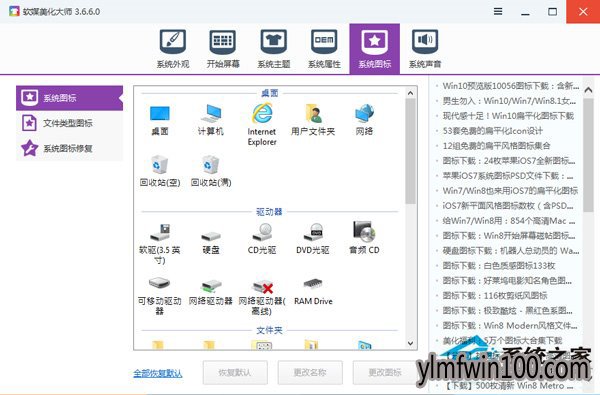The height and width of the screenshot is (395, 600).
Task: Open article 图标下载：Win8 Modern风格文件
Action: 510,326
